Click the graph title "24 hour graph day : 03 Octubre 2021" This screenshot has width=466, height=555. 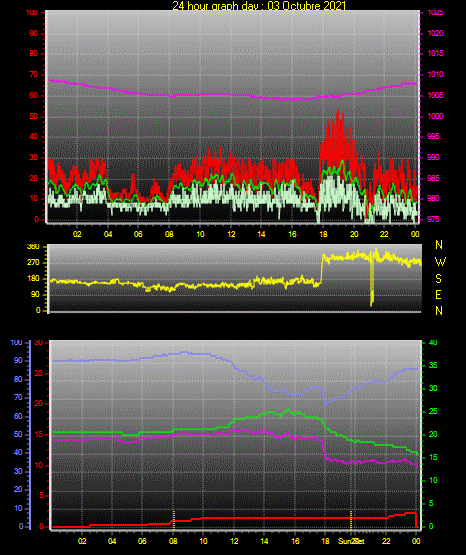(x=259, y=5)
